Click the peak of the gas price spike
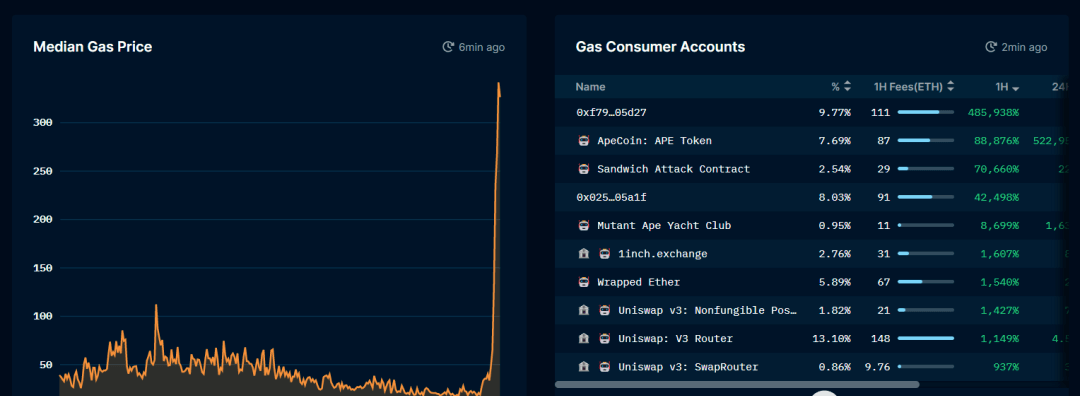Screen dimensions: 1080x396 point(499,84)
